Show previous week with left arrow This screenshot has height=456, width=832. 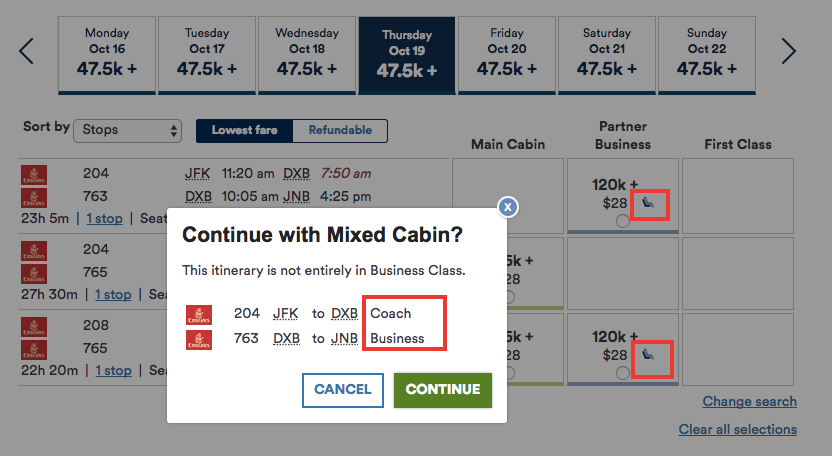click(x=26, y=51)
